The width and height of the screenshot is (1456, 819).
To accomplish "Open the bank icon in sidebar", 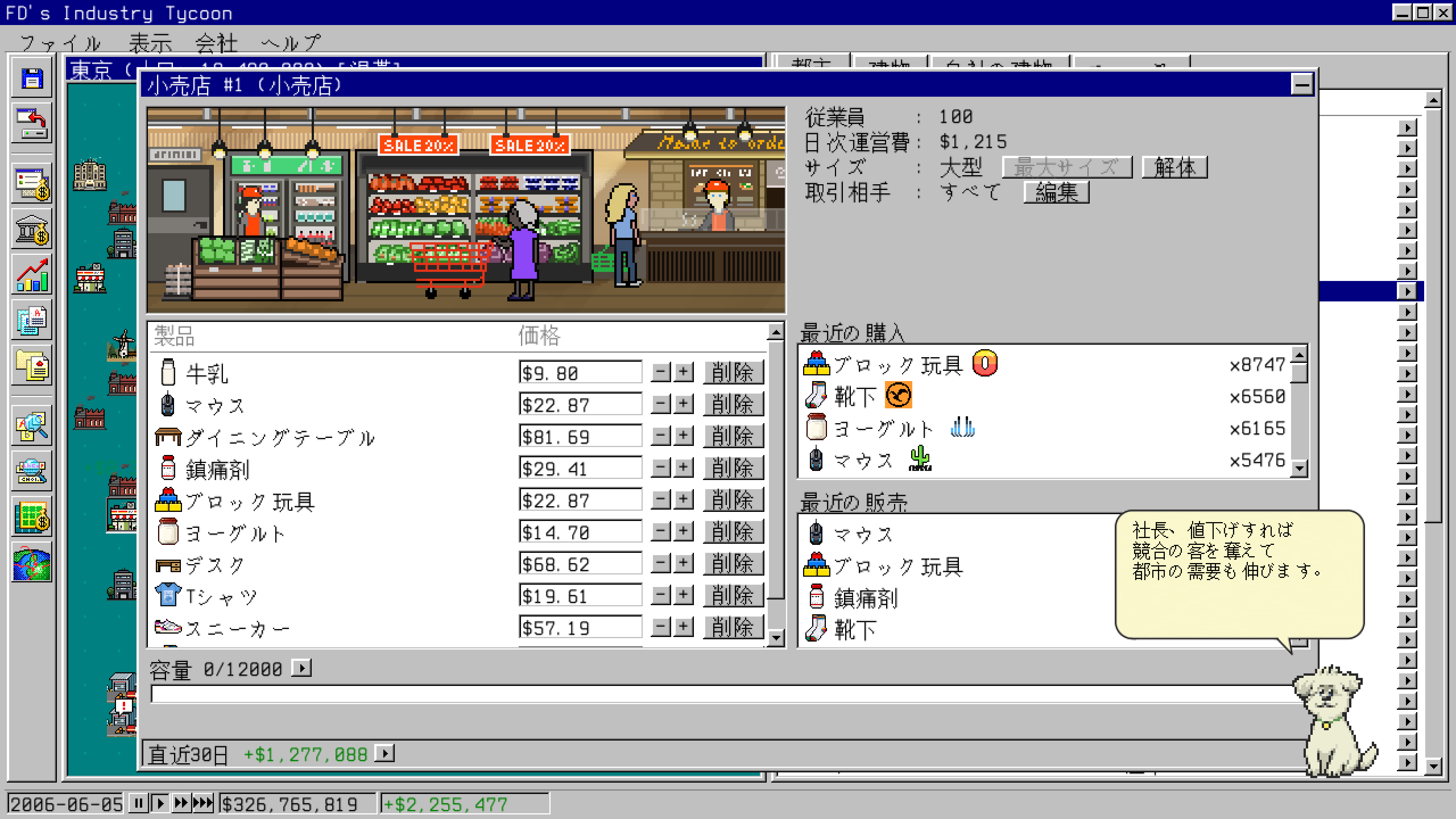I will tap(31, 229).
